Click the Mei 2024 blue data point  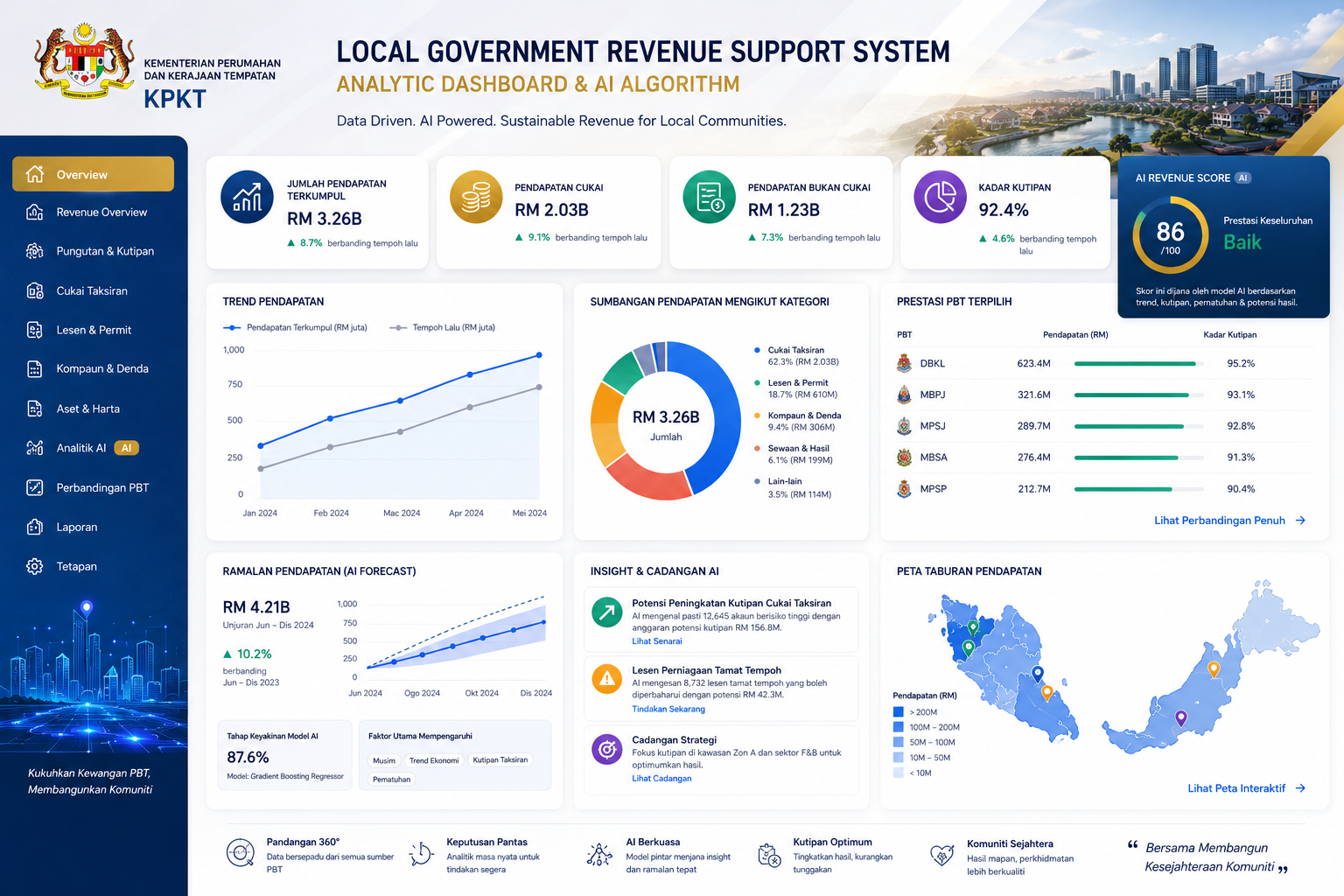coord(539,355)
